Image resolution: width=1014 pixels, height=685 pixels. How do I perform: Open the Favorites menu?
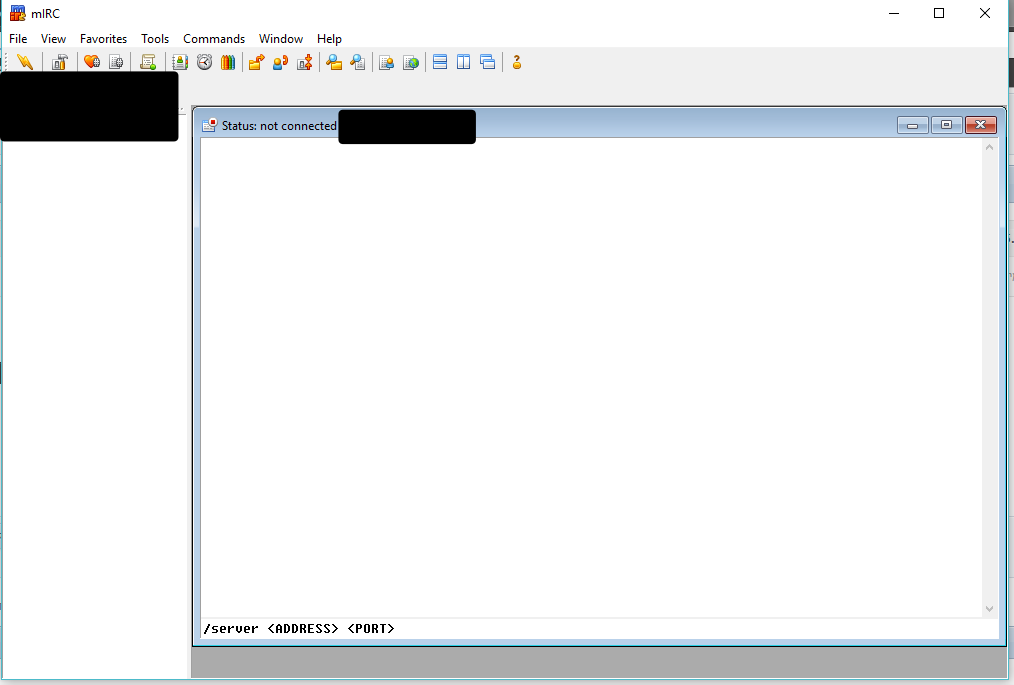pos(103,39)
